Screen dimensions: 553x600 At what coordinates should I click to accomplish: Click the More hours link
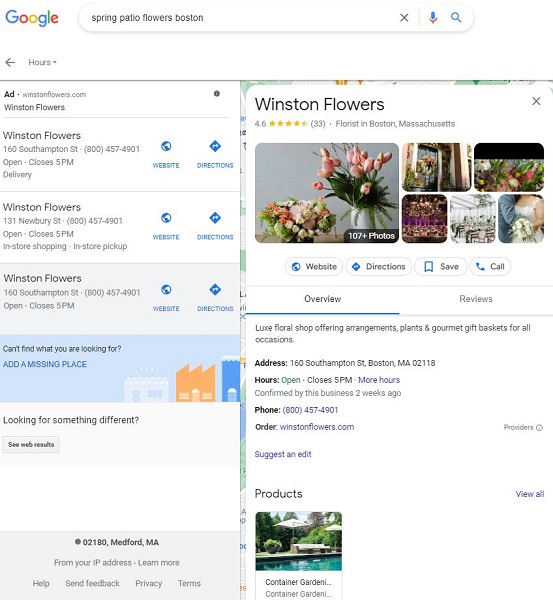tap(379, 380)
